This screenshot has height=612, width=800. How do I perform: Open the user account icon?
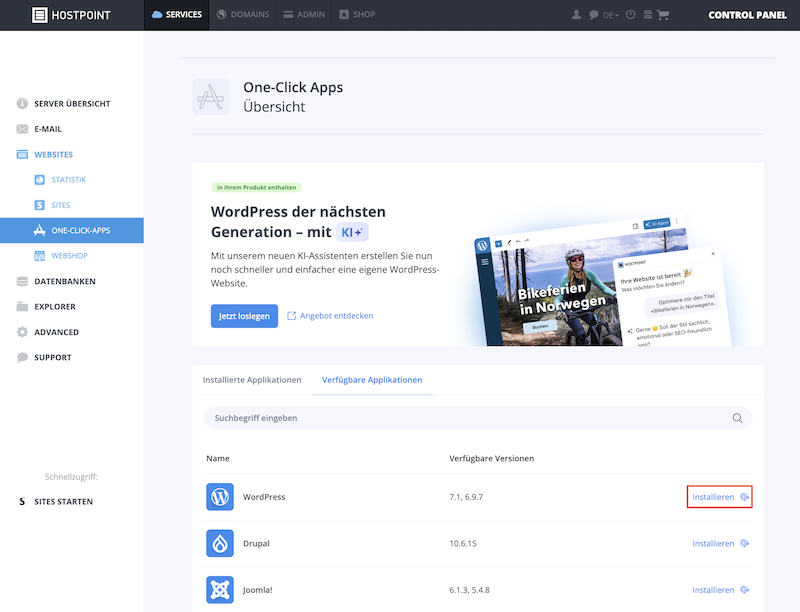click(x=577, y=15)
